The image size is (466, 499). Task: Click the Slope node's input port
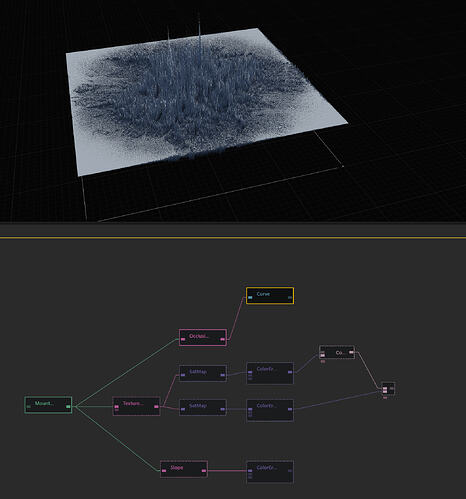click(164, 471)
